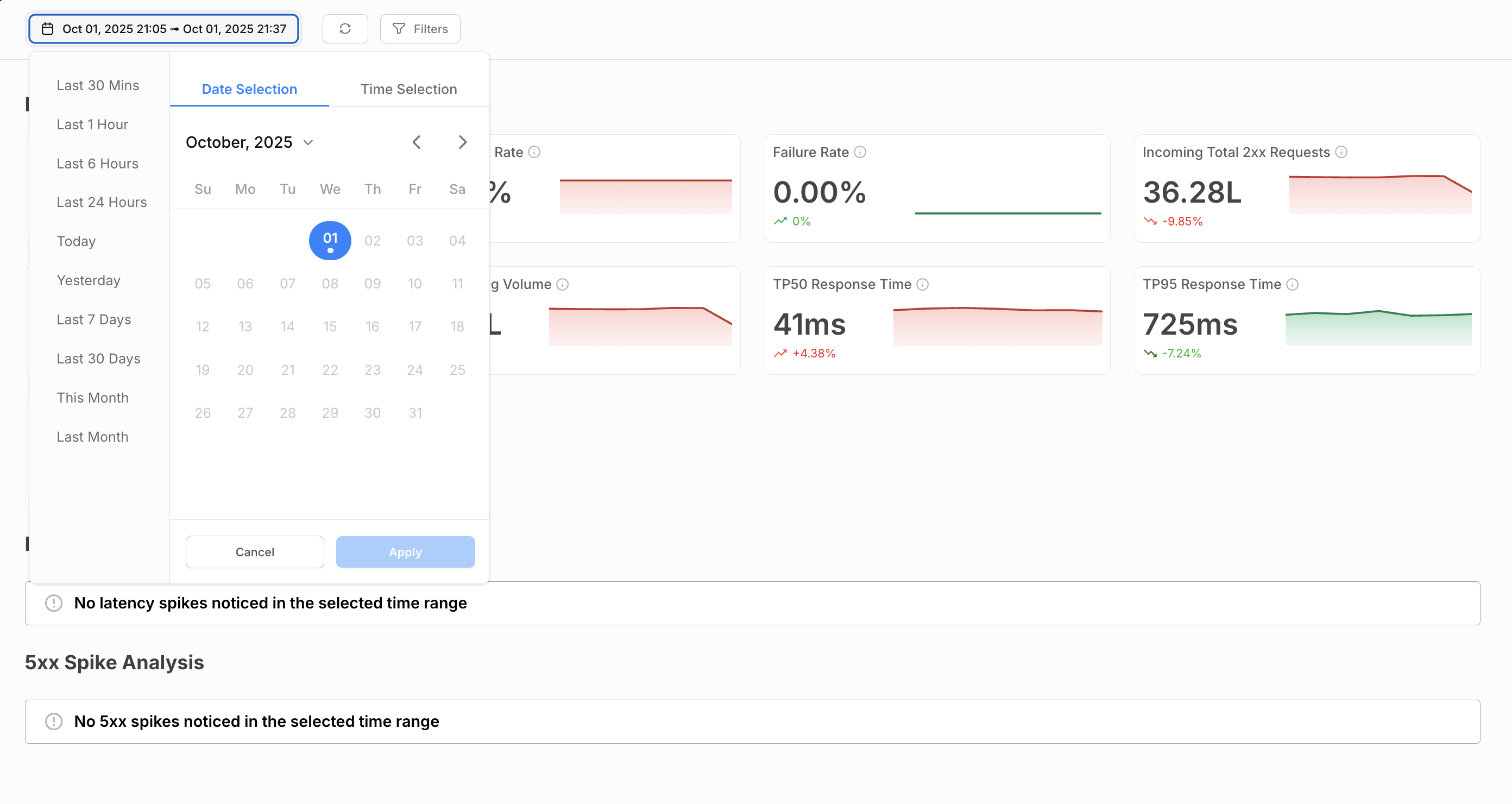Viewport: 1512px width, 804px height.
Task: Choose Last 24 Hours preset
Action: [102, 202]
